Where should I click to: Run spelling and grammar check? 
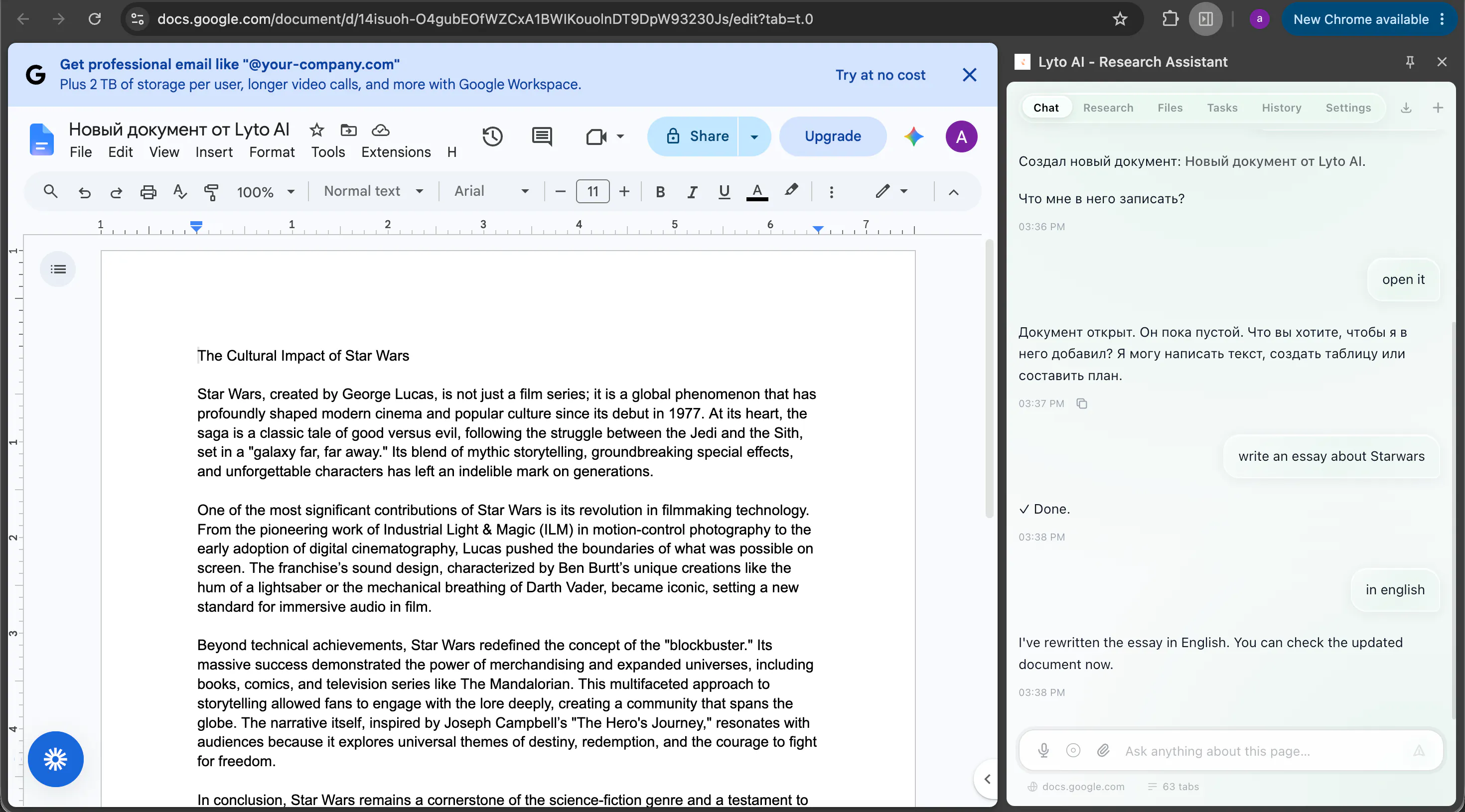(180, 192)
